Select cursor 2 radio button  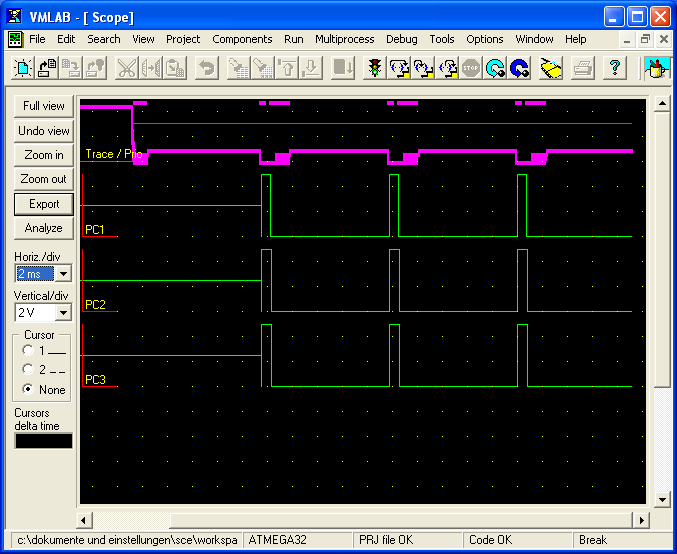28,369
